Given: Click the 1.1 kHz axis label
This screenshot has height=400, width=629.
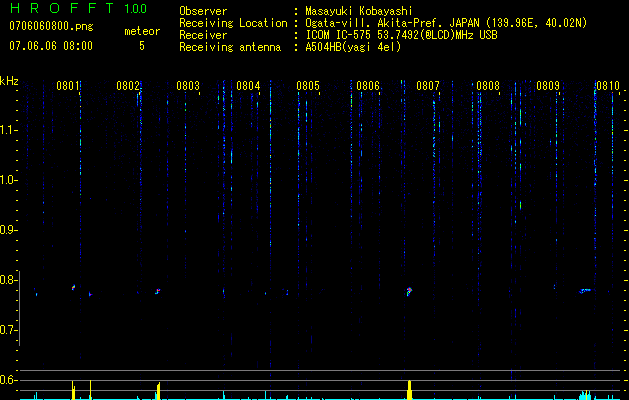Looking at the screenshot, I should [8, 130].
